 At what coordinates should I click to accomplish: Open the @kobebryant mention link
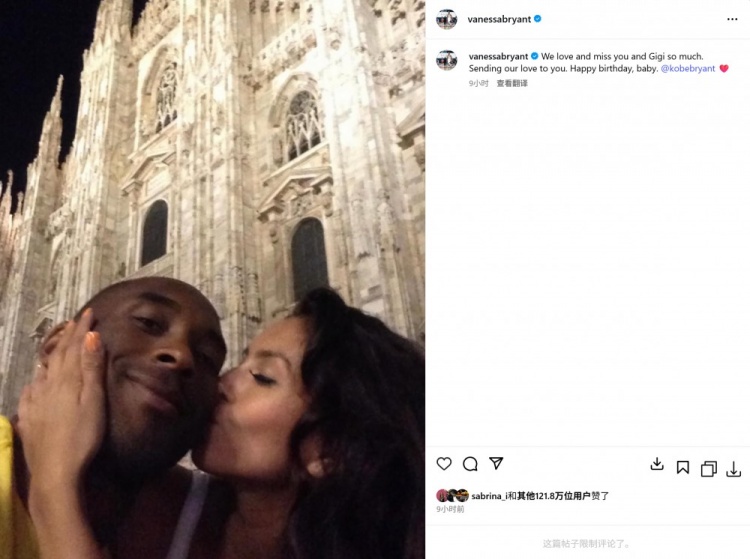[x=688, y=68]
